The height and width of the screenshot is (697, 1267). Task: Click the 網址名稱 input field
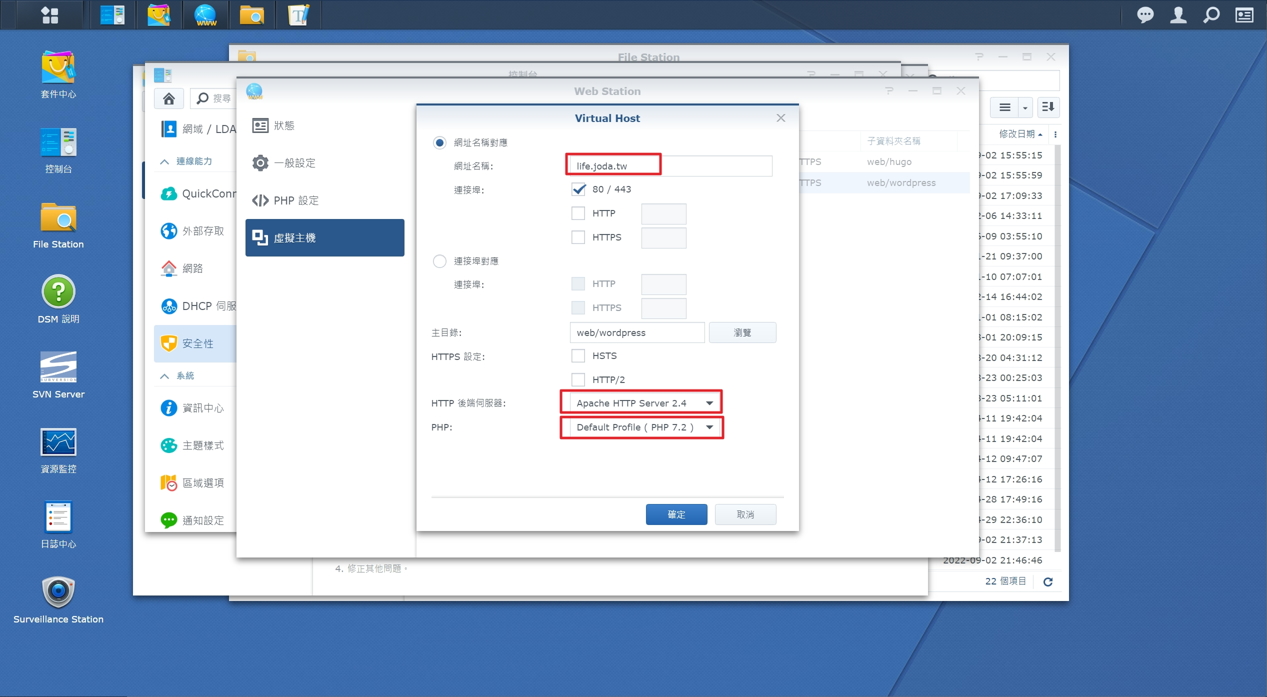(671, 166)
